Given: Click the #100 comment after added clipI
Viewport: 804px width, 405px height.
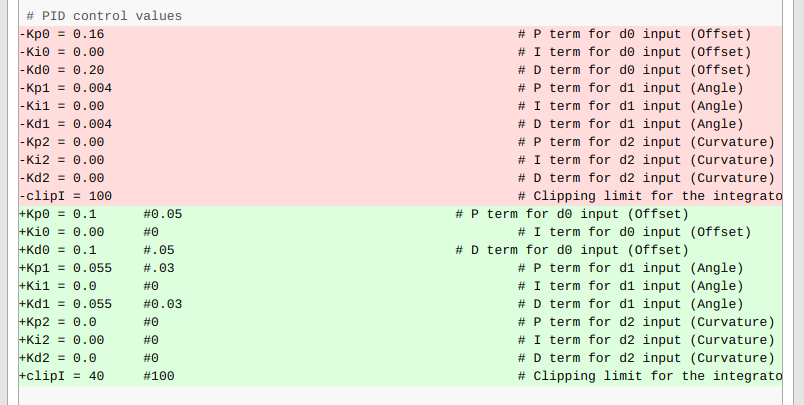Looking at the screenshot, I should [159, 376].
